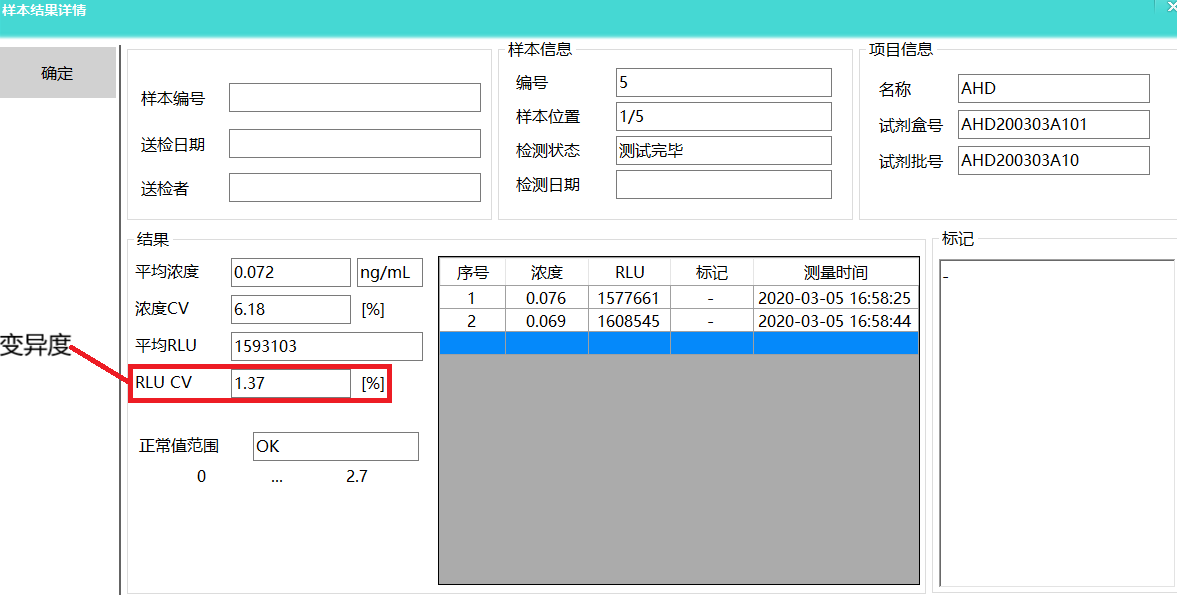Screen dimensions: 1177x597
Task: Click the empty 检测日期 field
Action: click(x=723, y=185)
